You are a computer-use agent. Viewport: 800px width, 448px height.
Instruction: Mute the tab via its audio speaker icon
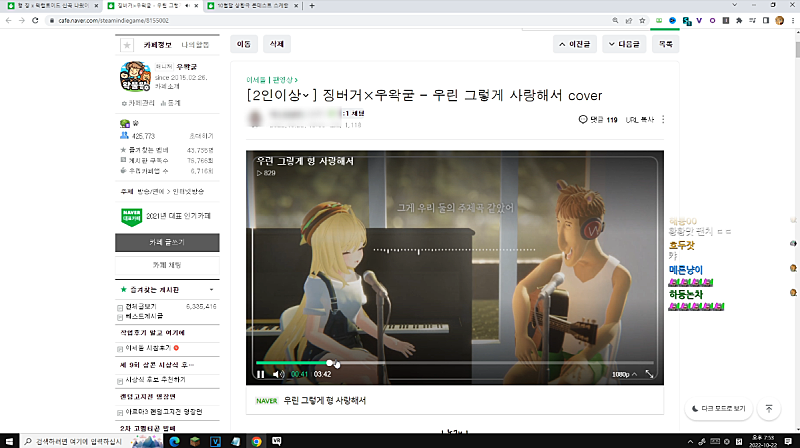[x=187, y=6]
